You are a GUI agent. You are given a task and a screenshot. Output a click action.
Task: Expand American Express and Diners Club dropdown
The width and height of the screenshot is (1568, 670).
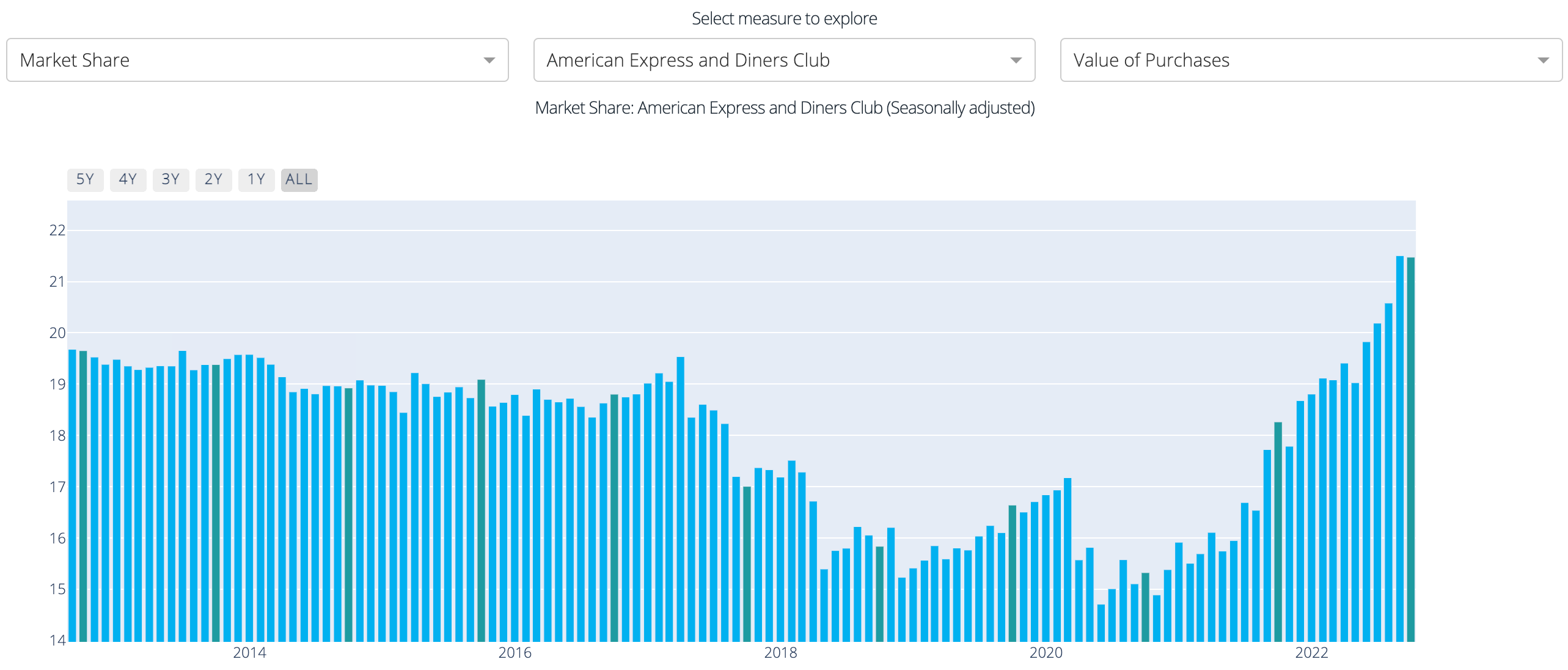(x=783, y=60)
